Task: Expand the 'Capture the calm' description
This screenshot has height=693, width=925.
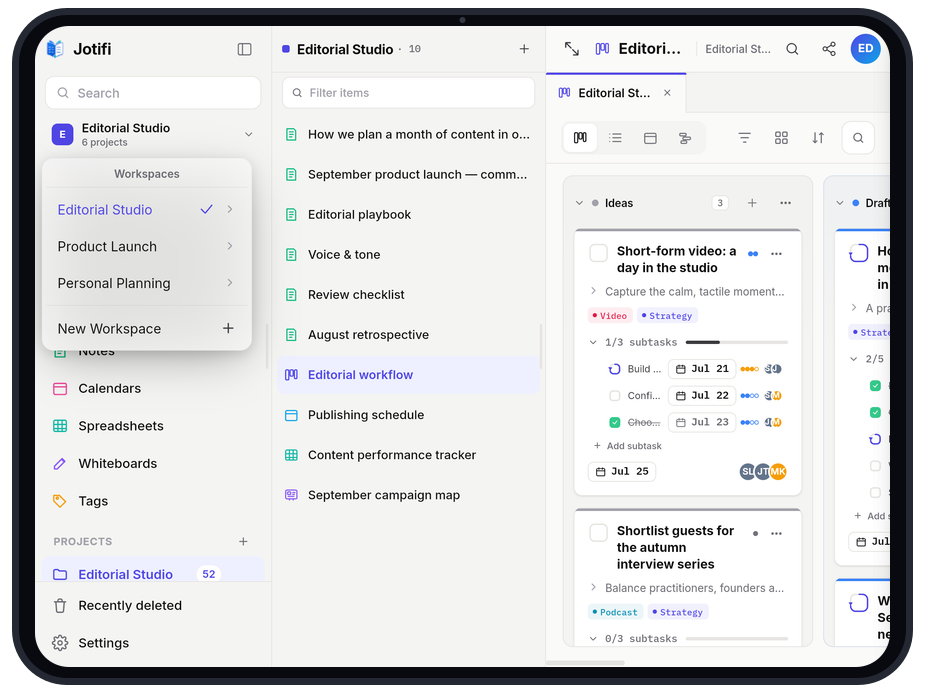Action: pyautogui.click(x=593, y=291)
